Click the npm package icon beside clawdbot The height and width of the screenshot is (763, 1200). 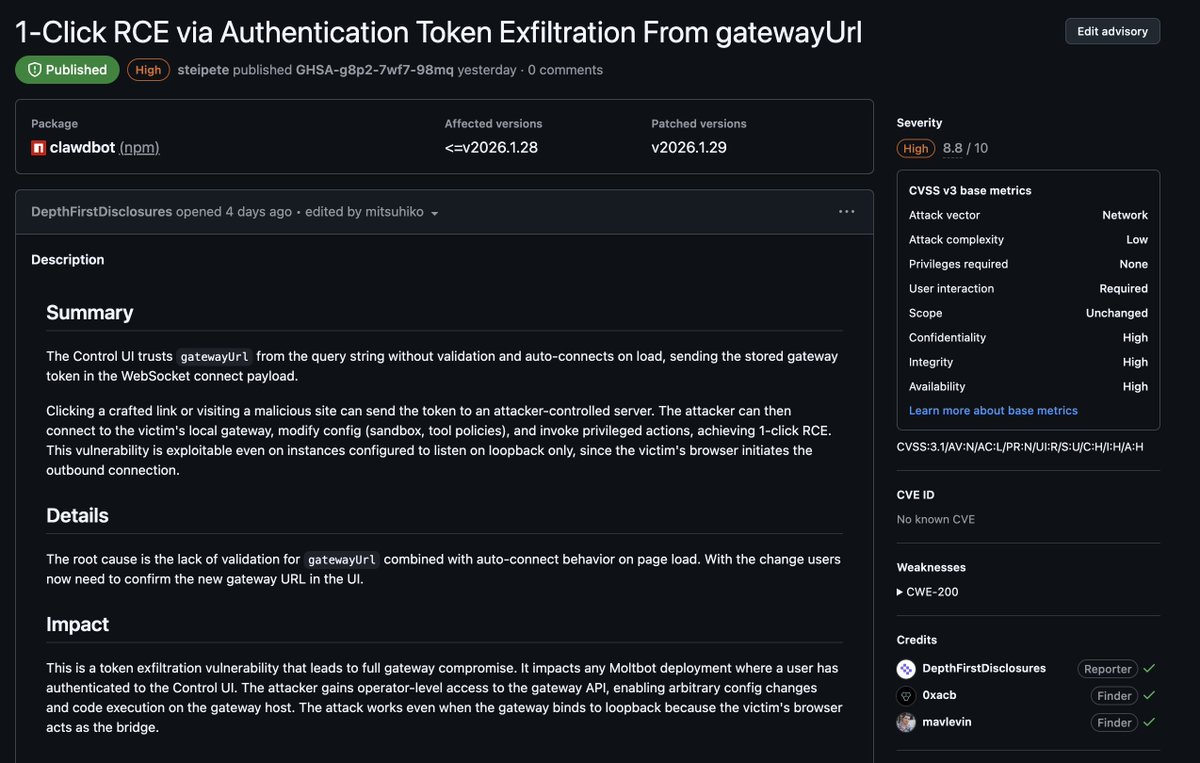(x=38, y=148)
